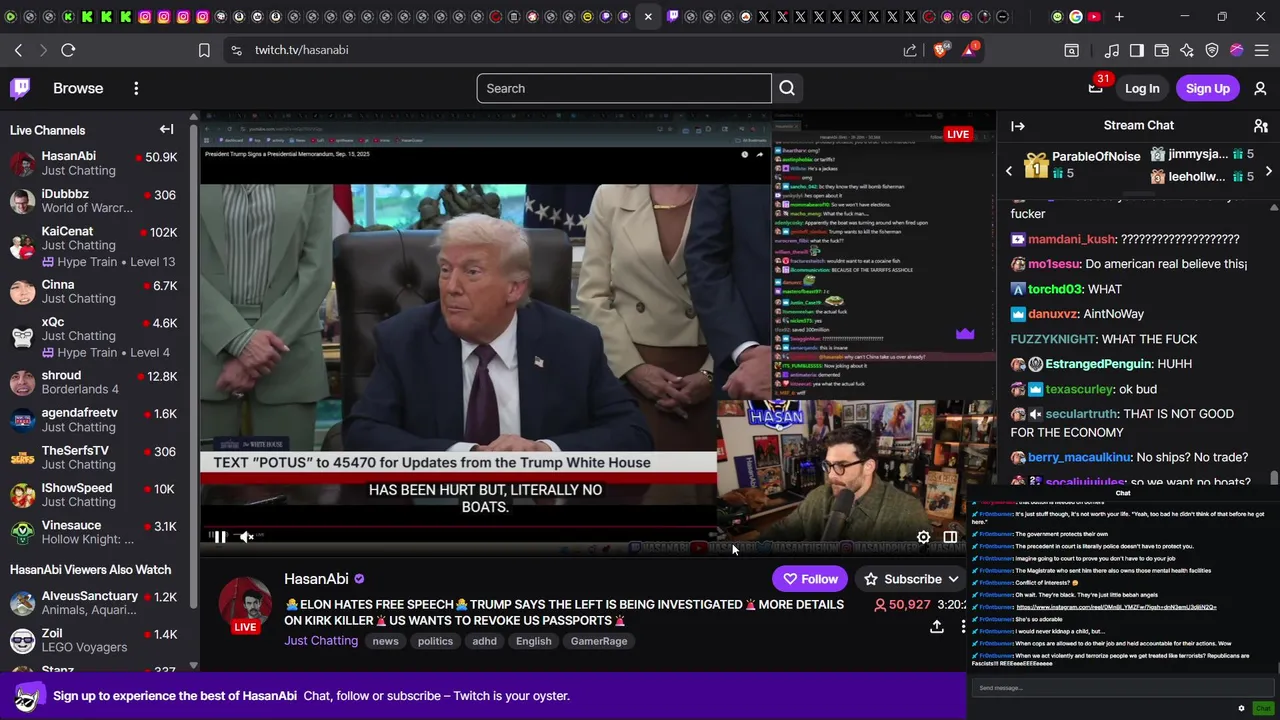Open iDubbbz channel in sidebar
This screenshot has height=720, width=1280.
pyautogui.click(x=95, y=201)
